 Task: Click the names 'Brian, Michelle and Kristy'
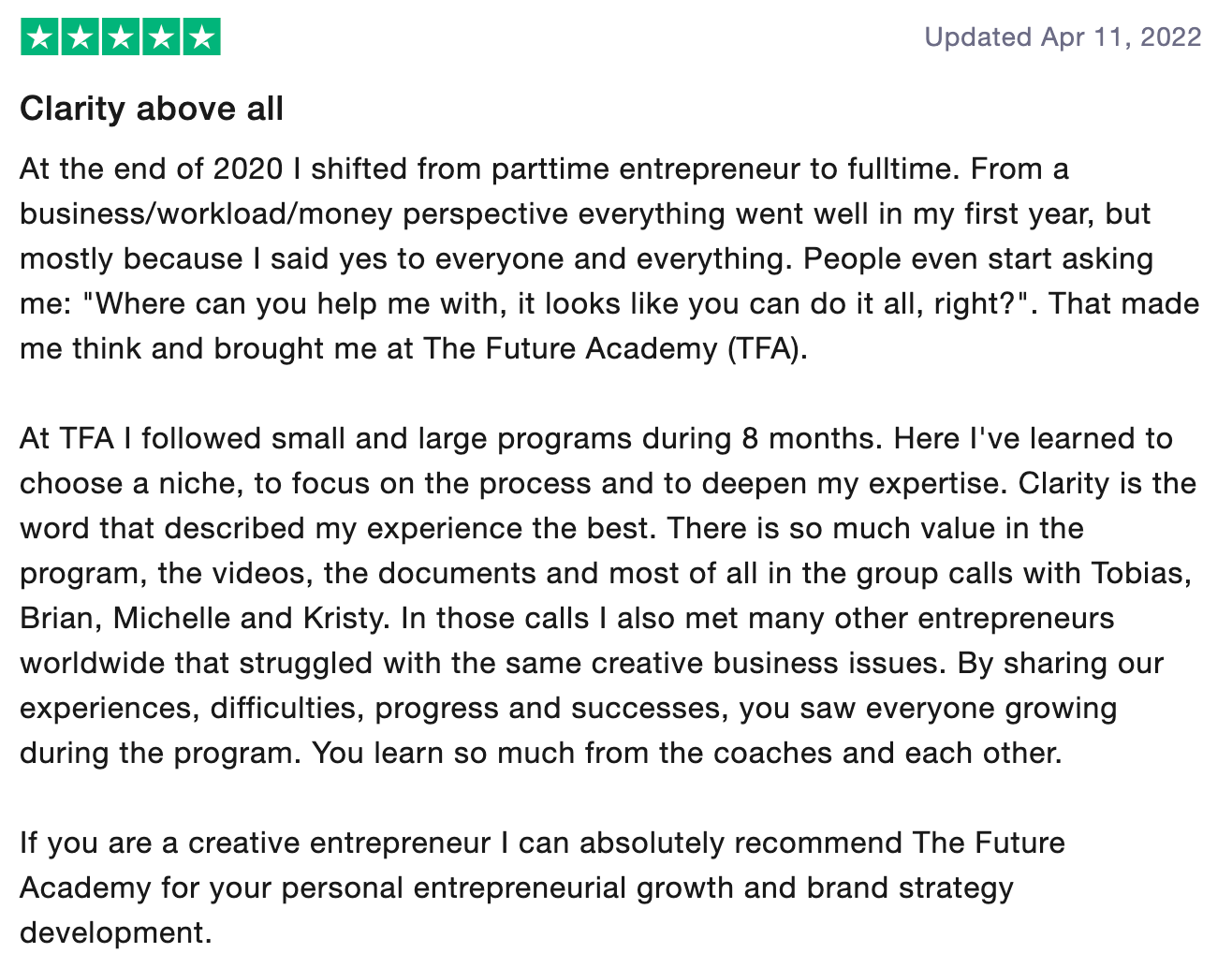201,619
